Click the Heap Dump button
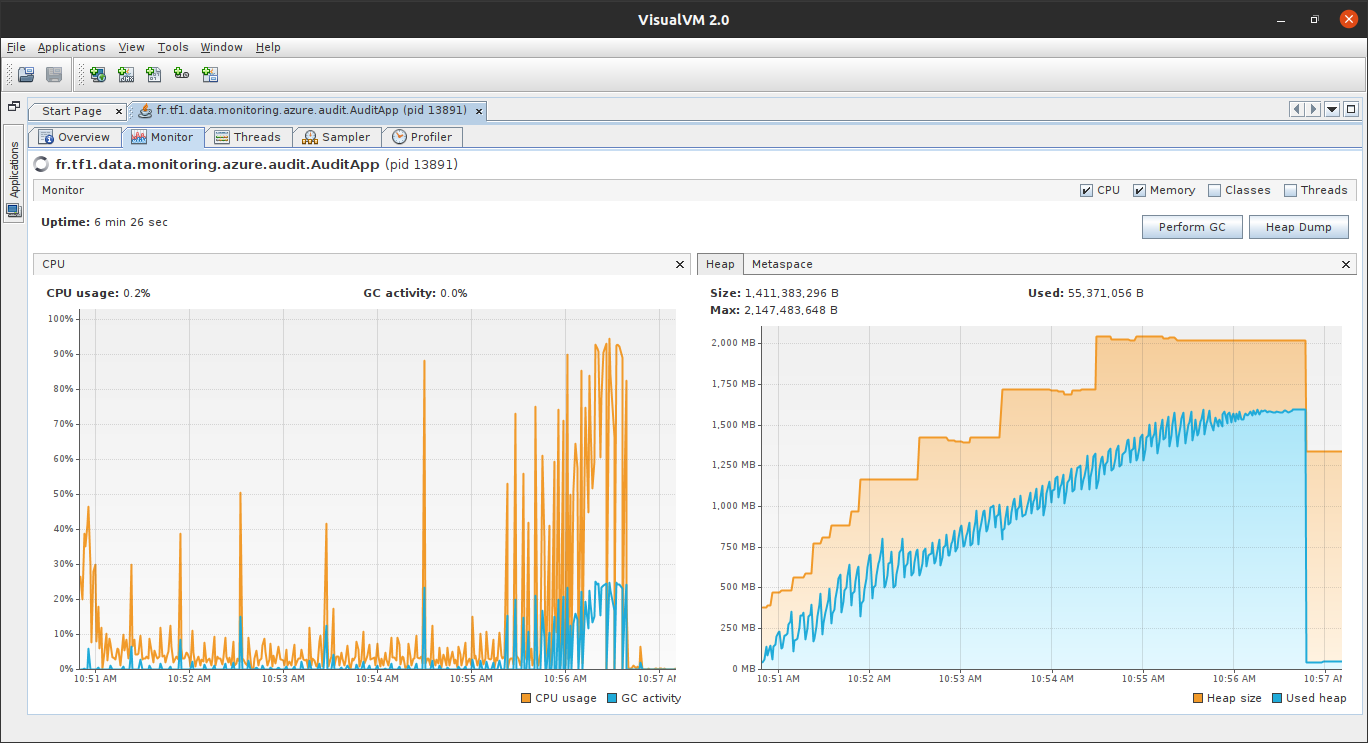 click(1299, 227)
